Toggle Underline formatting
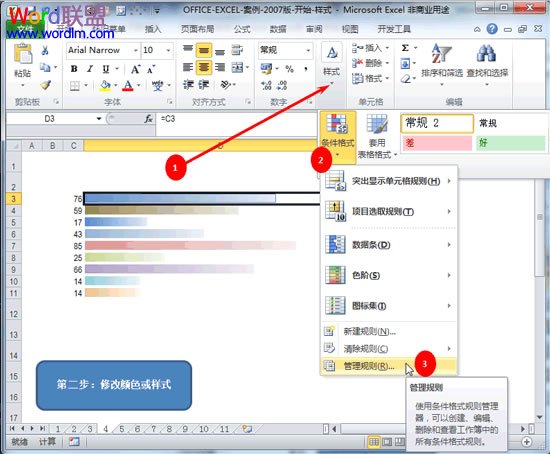Viewport: 550px width, 454px height. pyautogui.click(x=106, y=69)
